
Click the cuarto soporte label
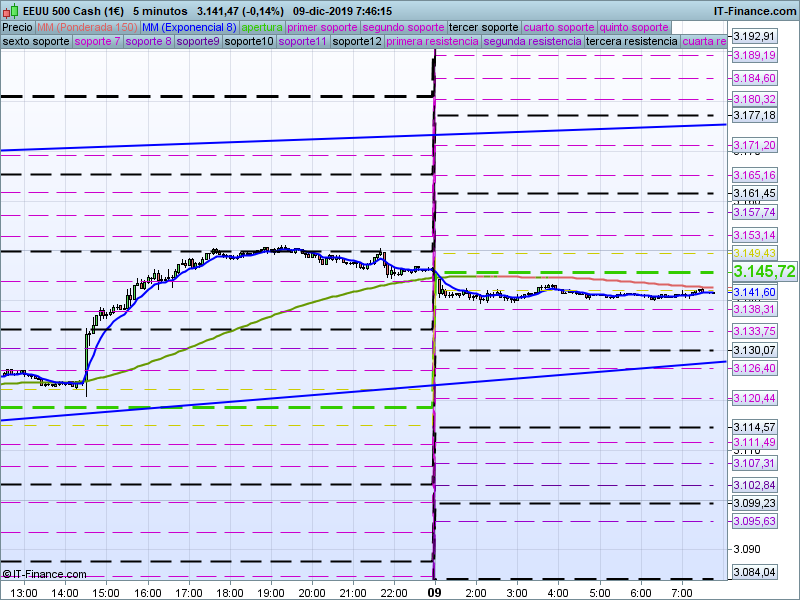click(559, 27)
